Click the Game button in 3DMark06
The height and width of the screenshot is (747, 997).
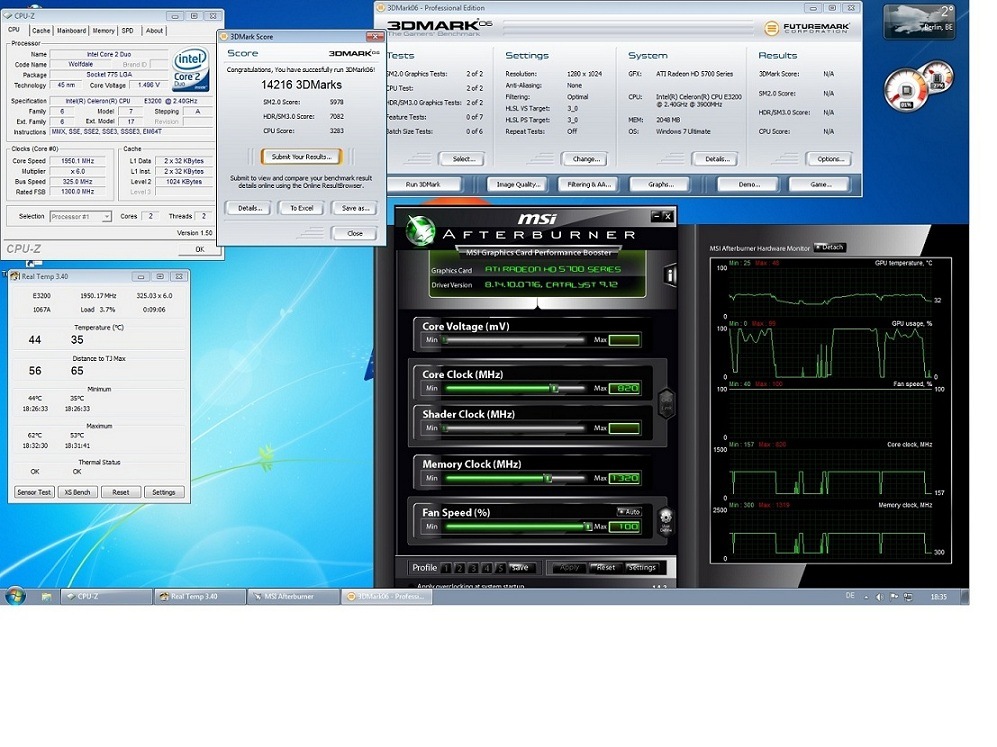coord(820,184)
